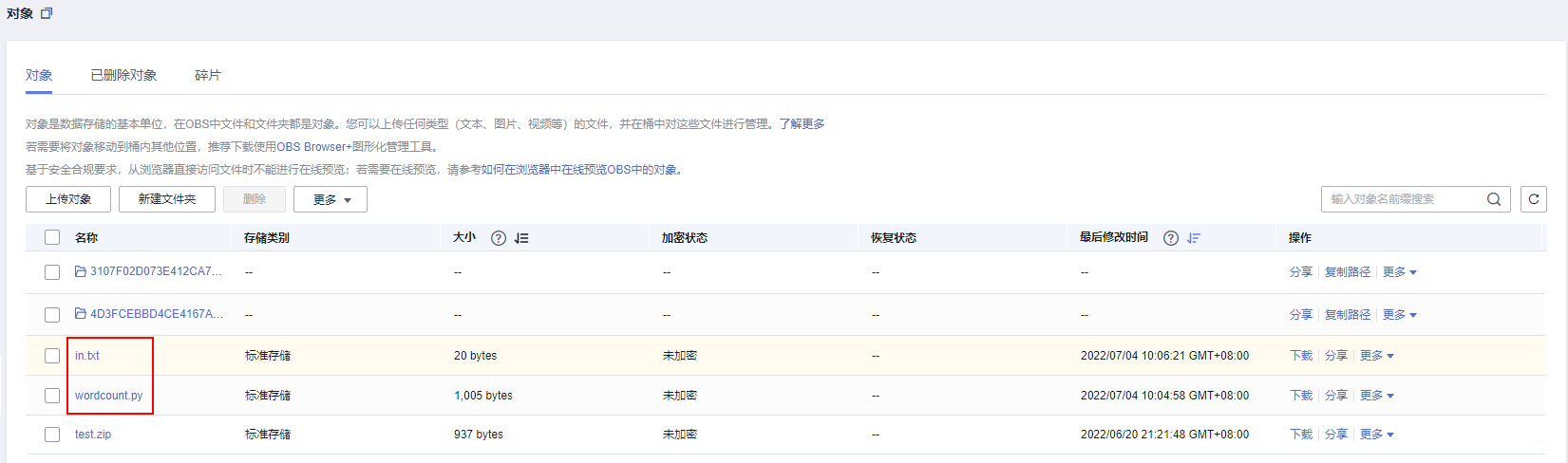
Task: Toggle the select-all checkbox in header
Action: 52,237
